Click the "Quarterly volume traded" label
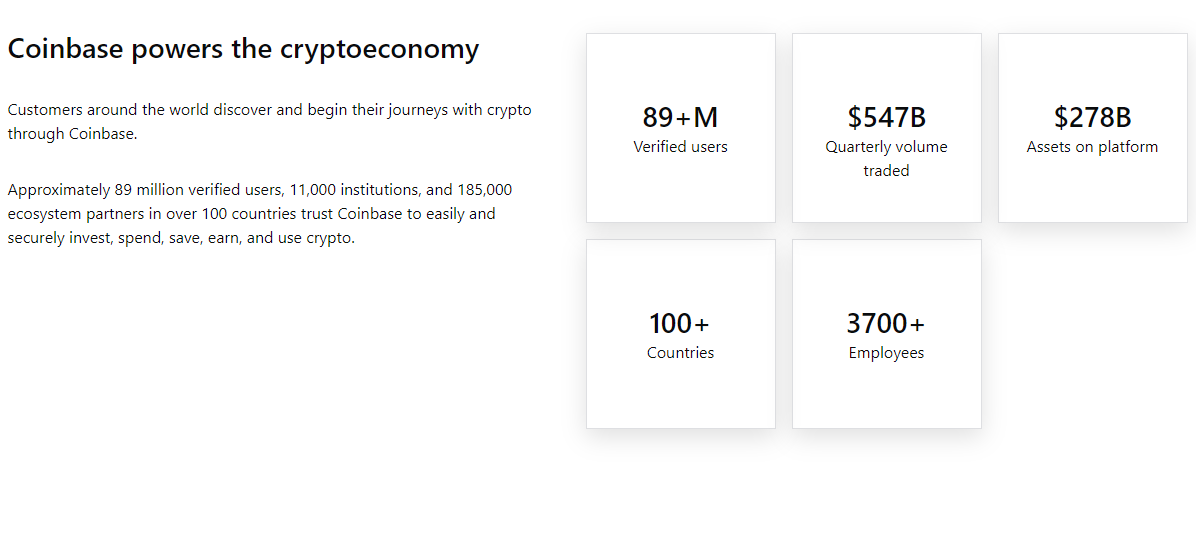The image size is (1196, 534). pos(886,158)
